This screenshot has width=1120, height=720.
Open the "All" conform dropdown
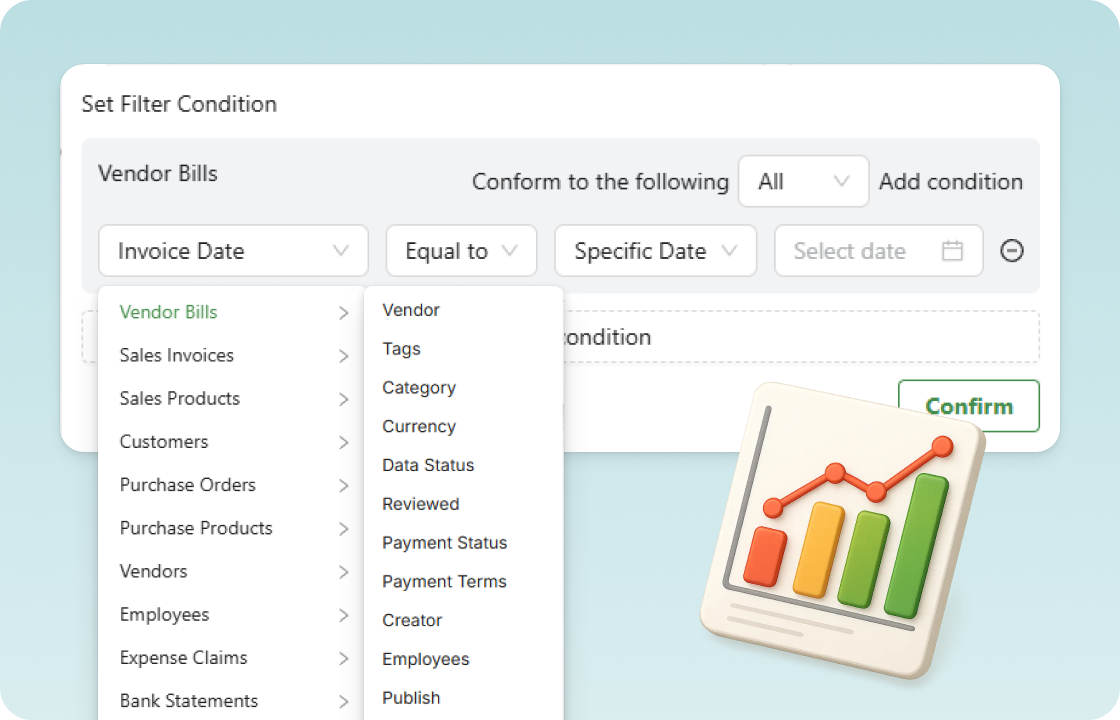point(803,181)
